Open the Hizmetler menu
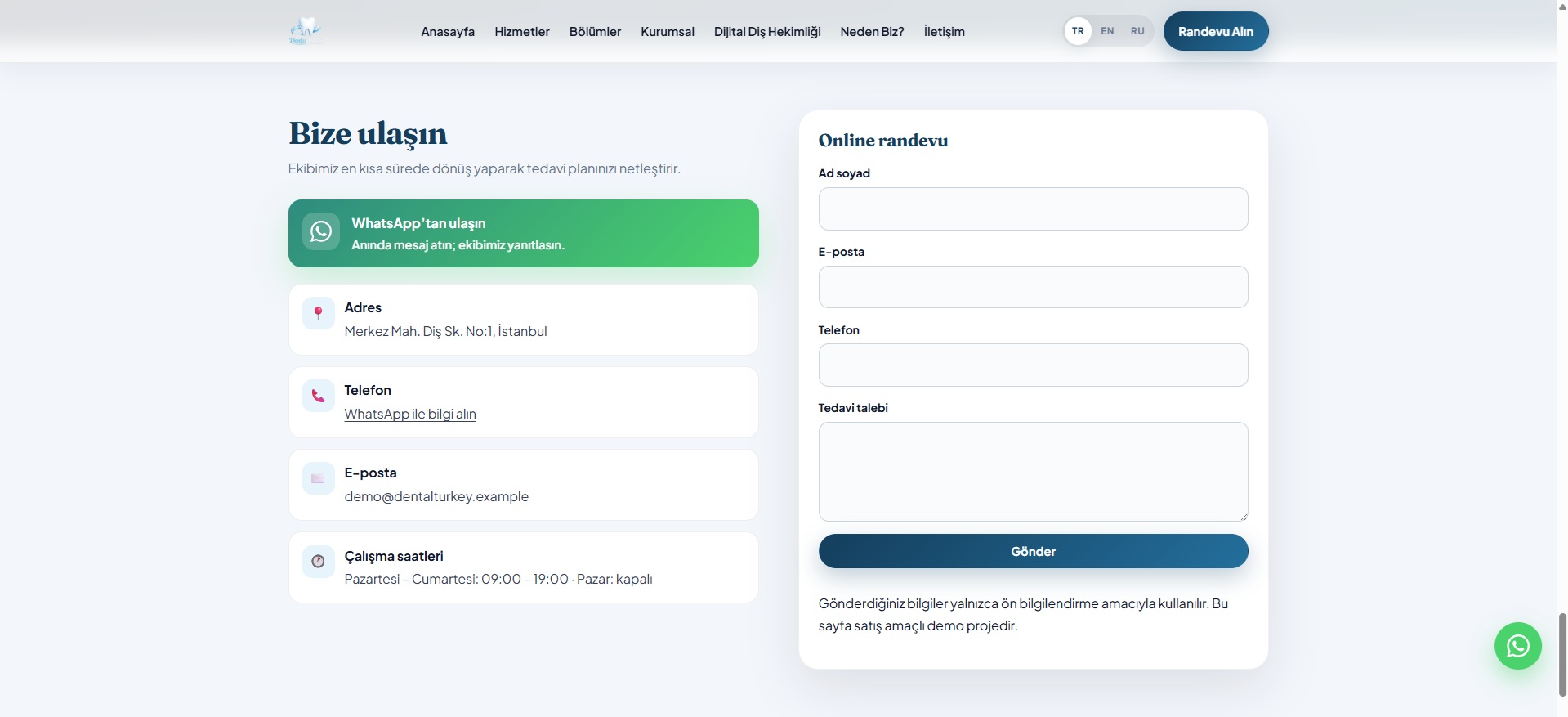Image resolution: width=1568 pixels, height=717 pixels. tap(521, 32)
